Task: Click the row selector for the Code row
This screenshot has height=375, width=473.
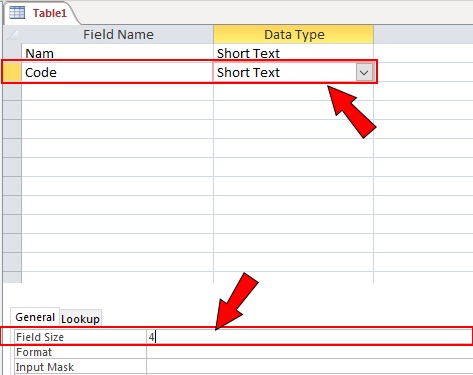Action: coord(12,72)
